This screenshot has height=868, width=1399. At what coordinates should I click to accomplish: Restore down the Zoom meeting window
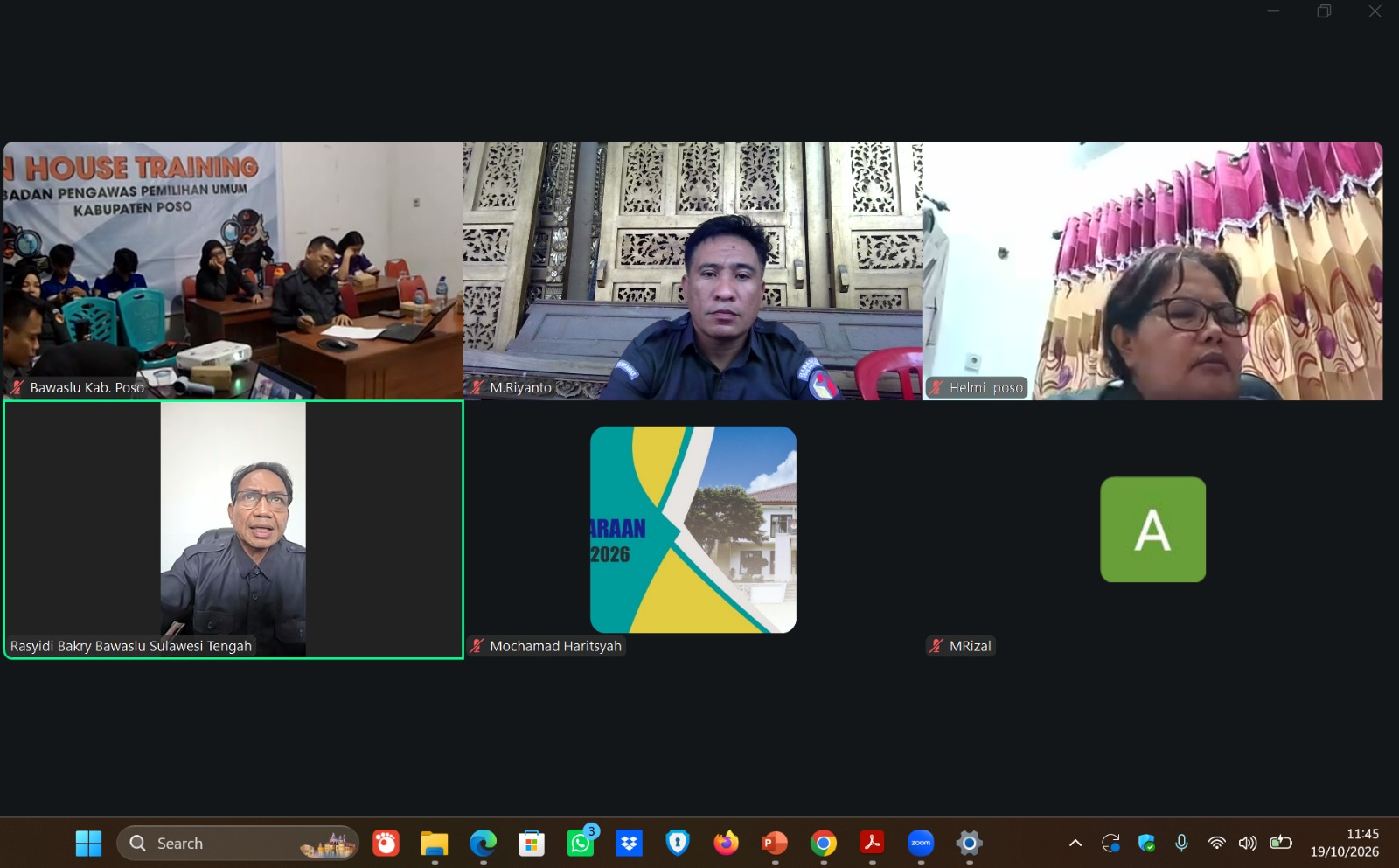[x=1324, y=11]
